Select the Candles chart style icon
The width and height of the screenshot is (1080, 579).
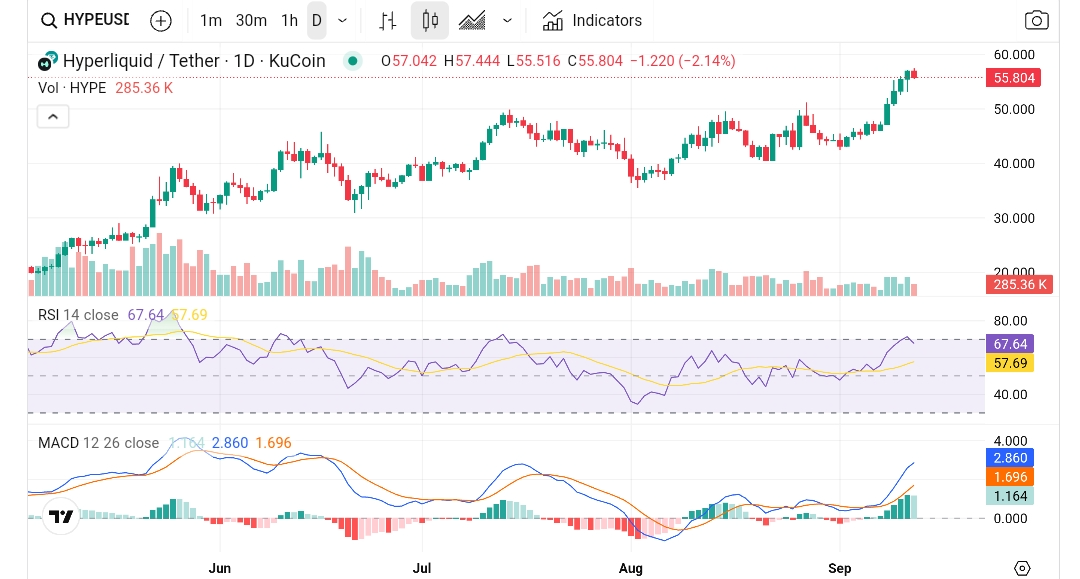430,20
